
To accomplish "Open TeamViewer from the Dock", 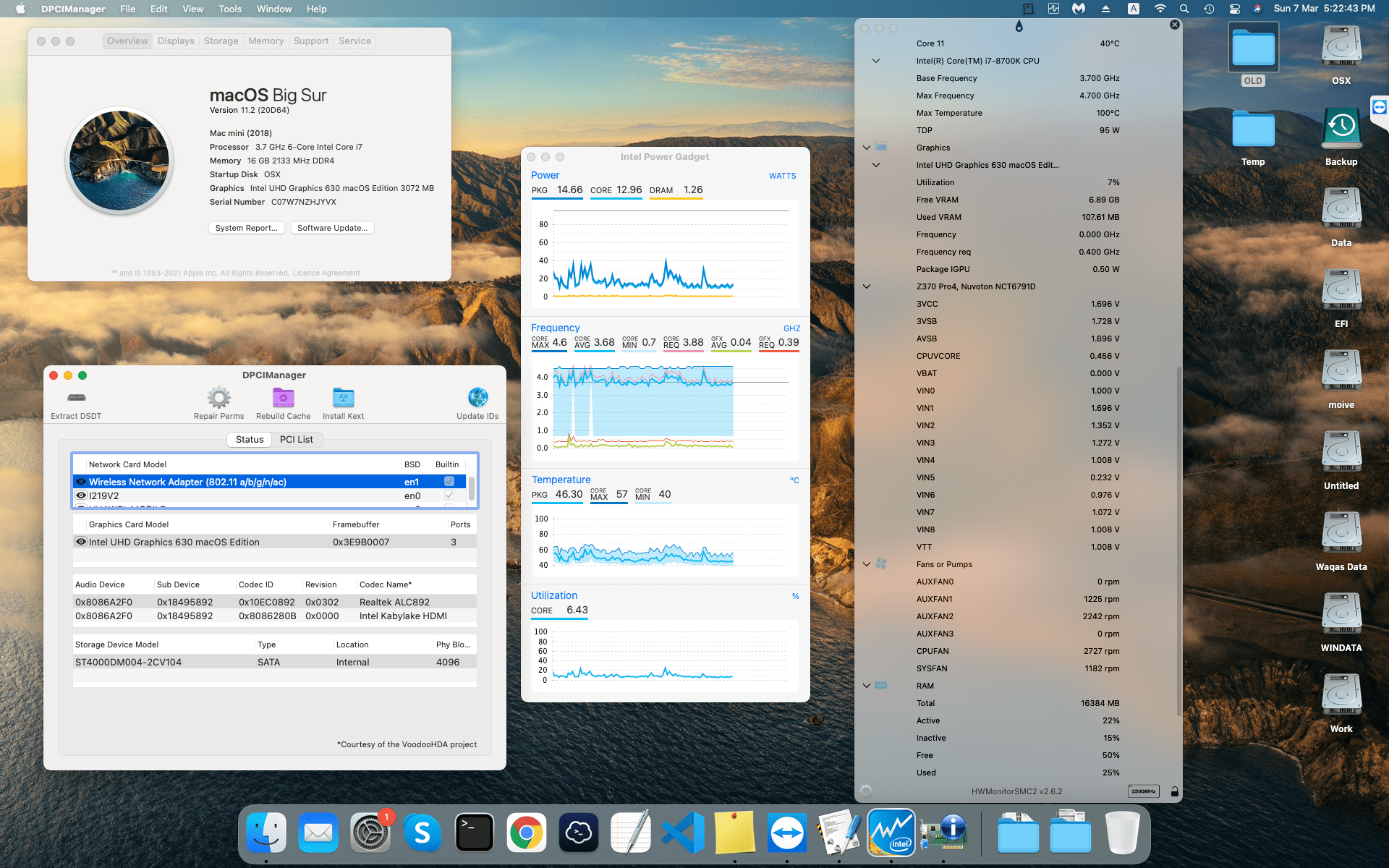I will (x=787, y=833).
